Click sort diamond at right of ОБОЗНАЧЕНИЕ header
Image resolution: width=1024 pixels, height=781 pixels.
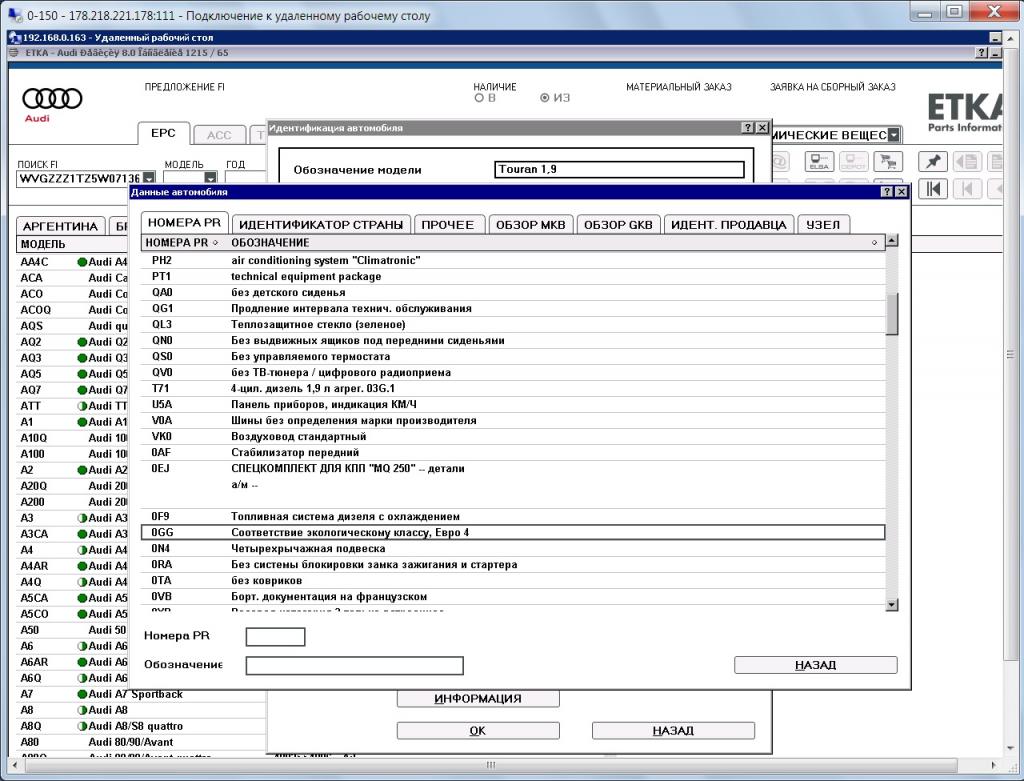pyautogui.click(x=874, y=243)
